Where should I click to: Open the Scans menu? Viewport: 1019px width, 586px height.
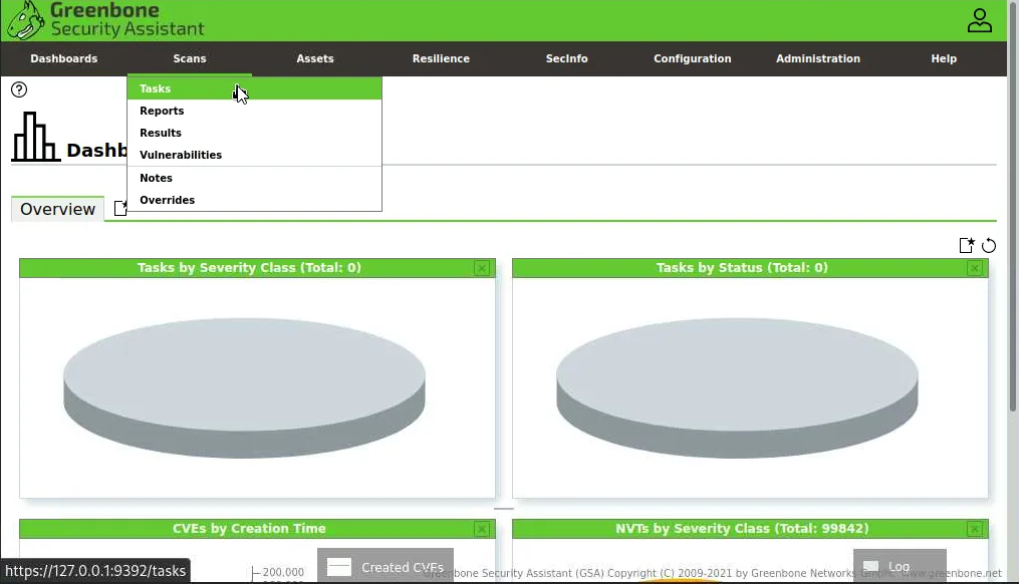pyautogui.click(x=189, y=58)
